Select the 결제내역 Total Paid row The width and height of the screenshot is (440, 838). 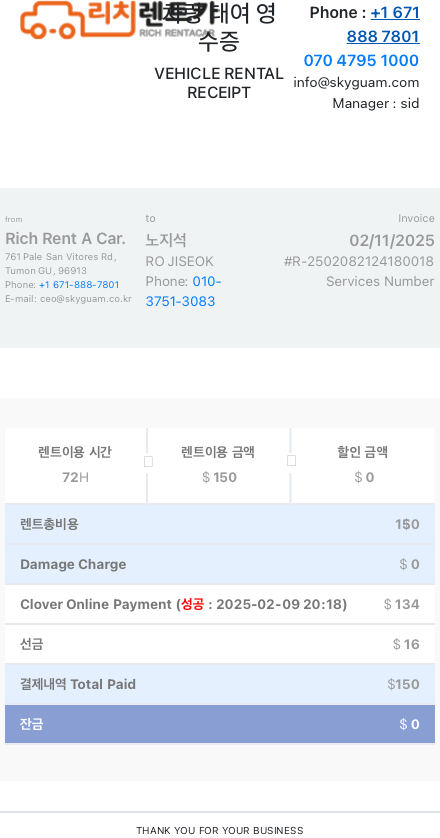[220, 684]
